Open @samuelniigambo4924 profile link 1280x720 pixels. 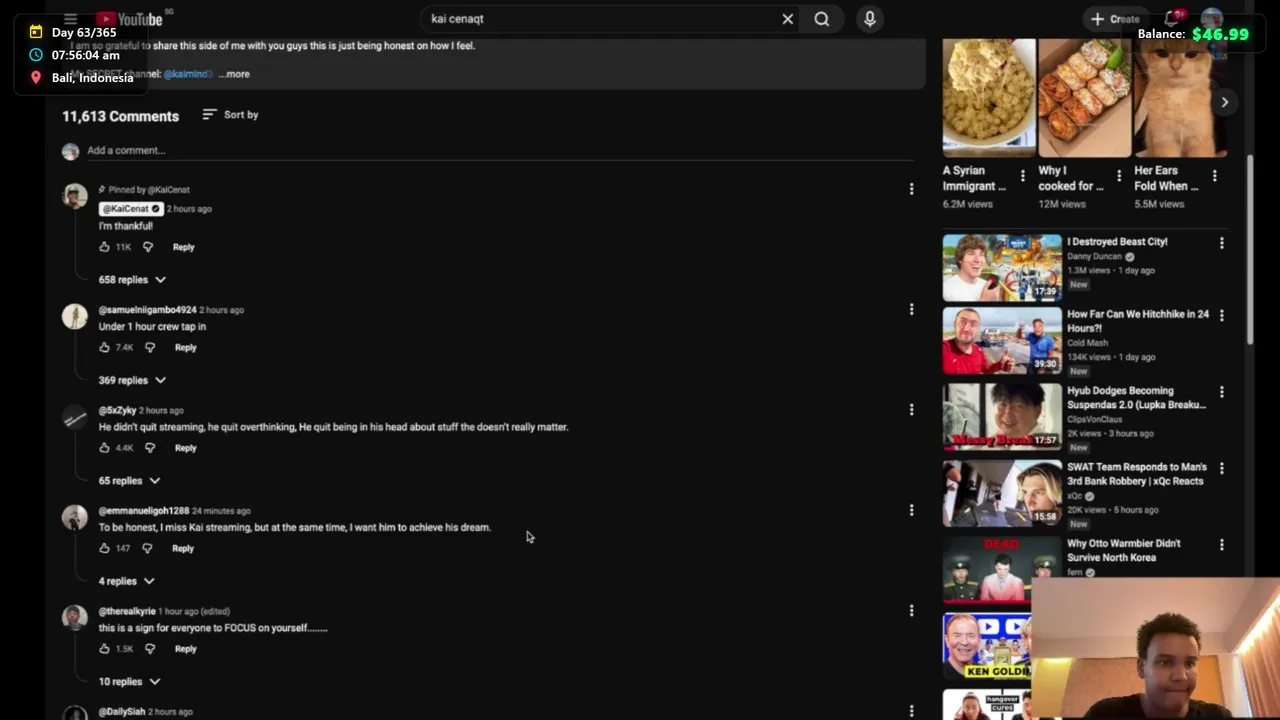[x=147, y=310]
